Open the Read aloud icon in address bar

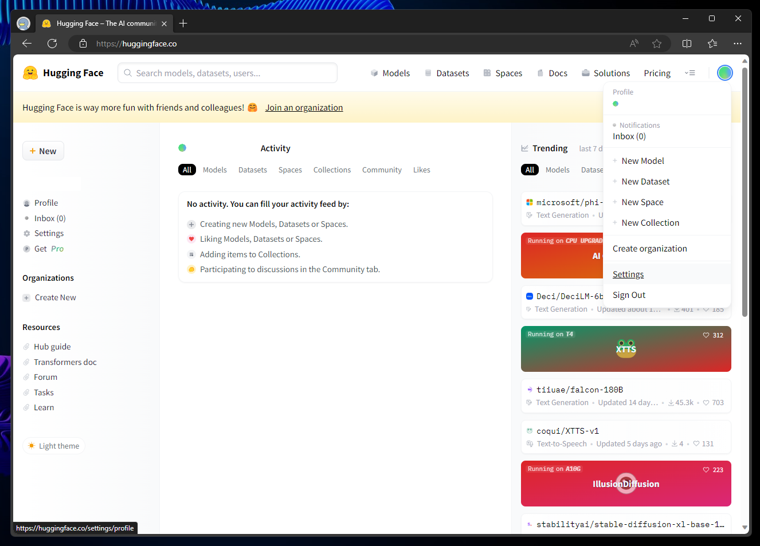[633, 44]
